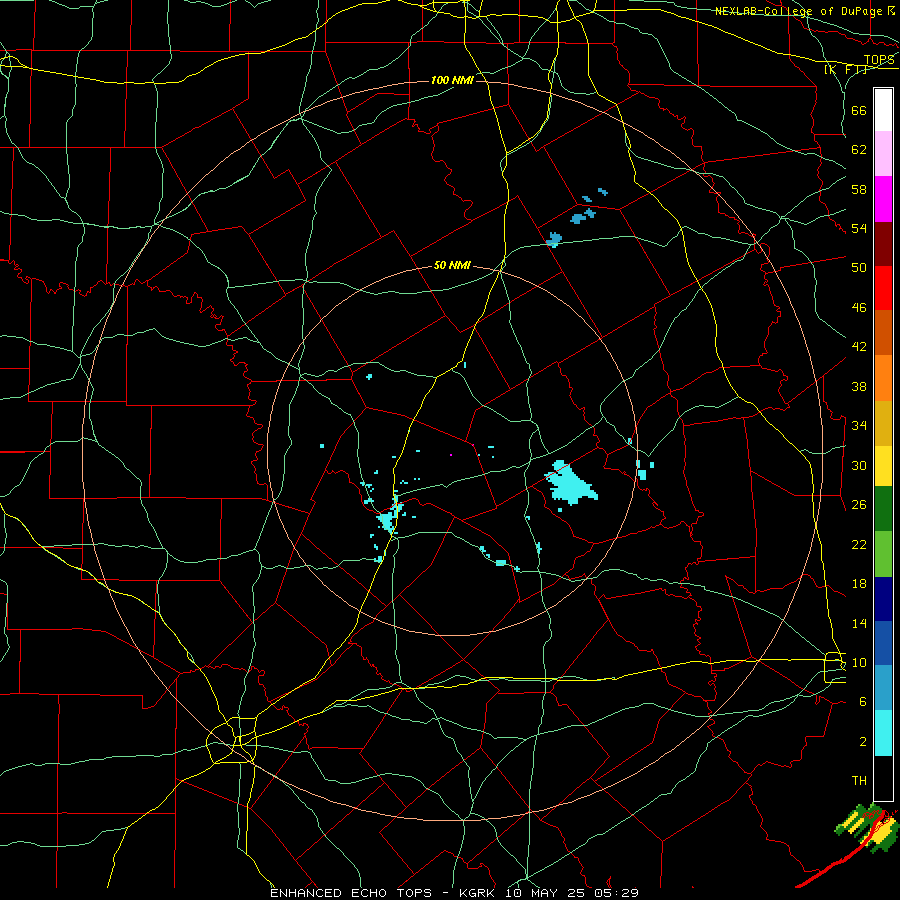The height and width of the screenshot is (900, 900).
Task: Select the bright red legend swatch
Action: (883, 288)
